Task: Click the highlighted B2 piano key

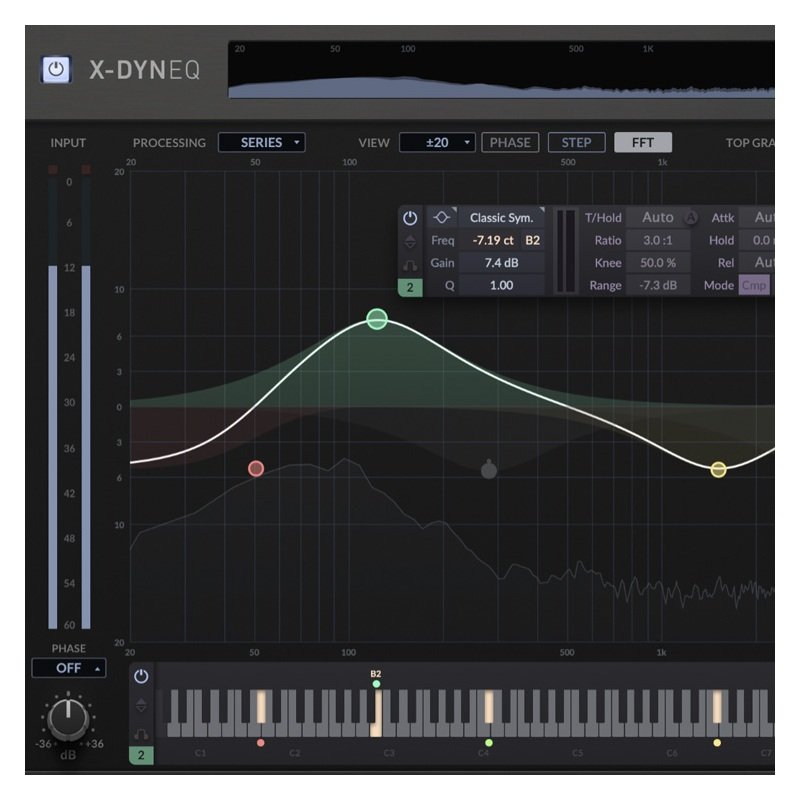Action: coord(376,713)
